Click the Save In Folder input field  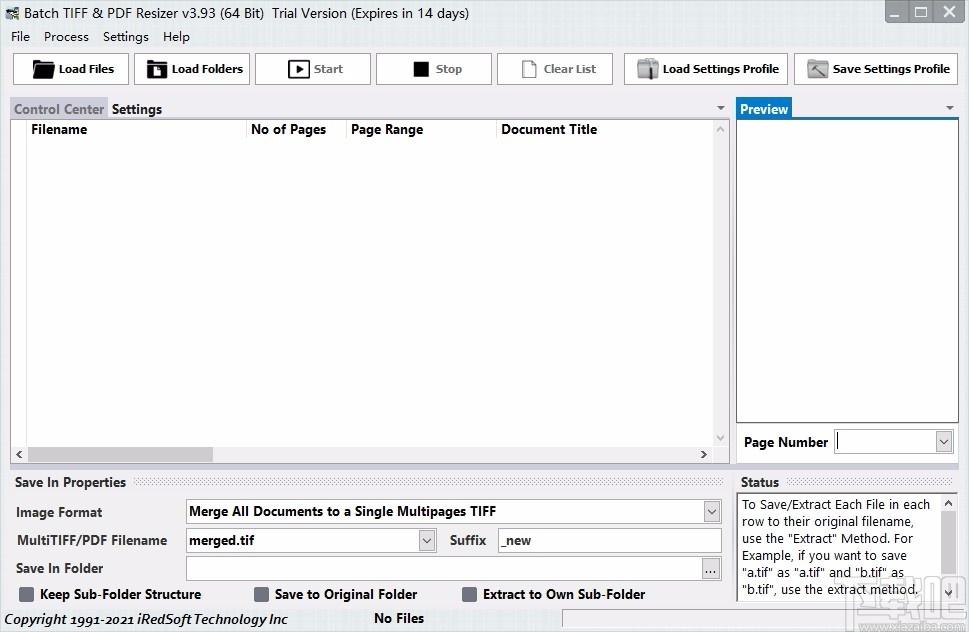(x=444, y=569)
